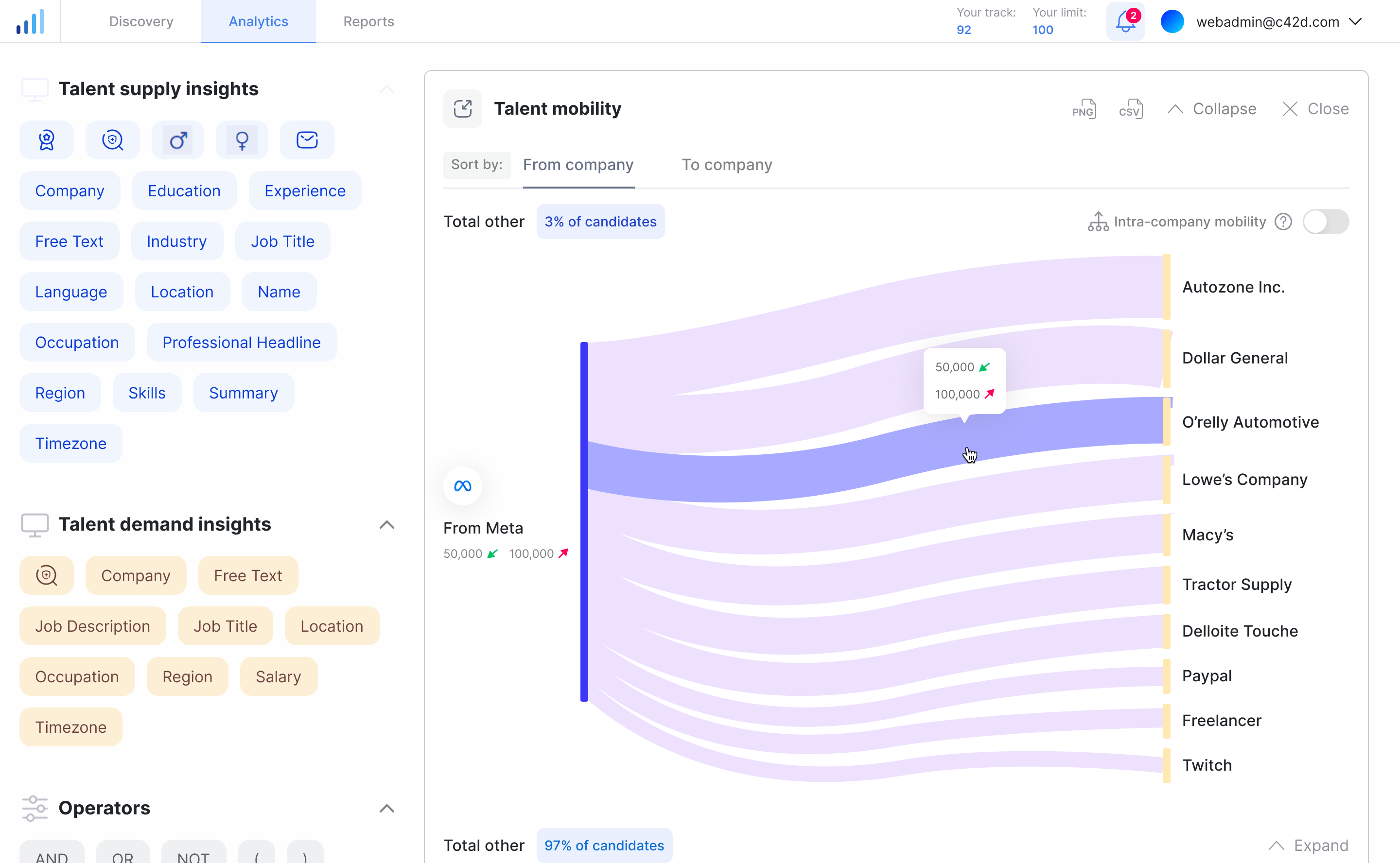Expand the bottom Total other section
The width and height of the screenshot is (1400, 863).
click(x=1309, y=846)
